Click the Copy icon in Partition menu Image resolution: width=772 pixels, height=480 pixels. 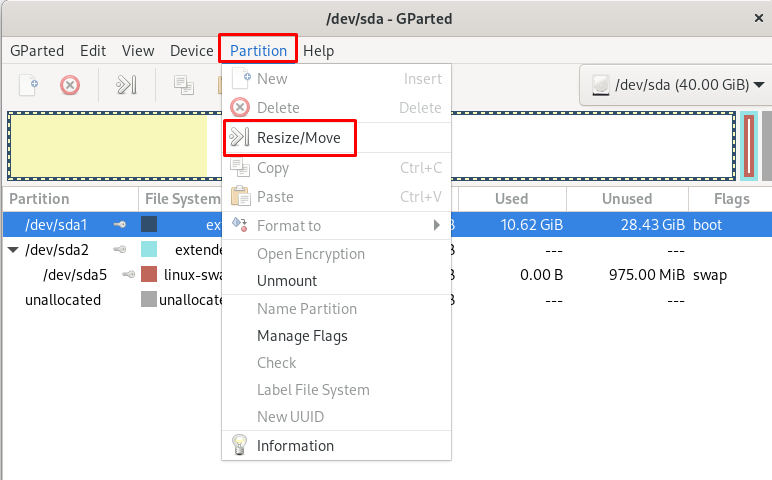240,167
